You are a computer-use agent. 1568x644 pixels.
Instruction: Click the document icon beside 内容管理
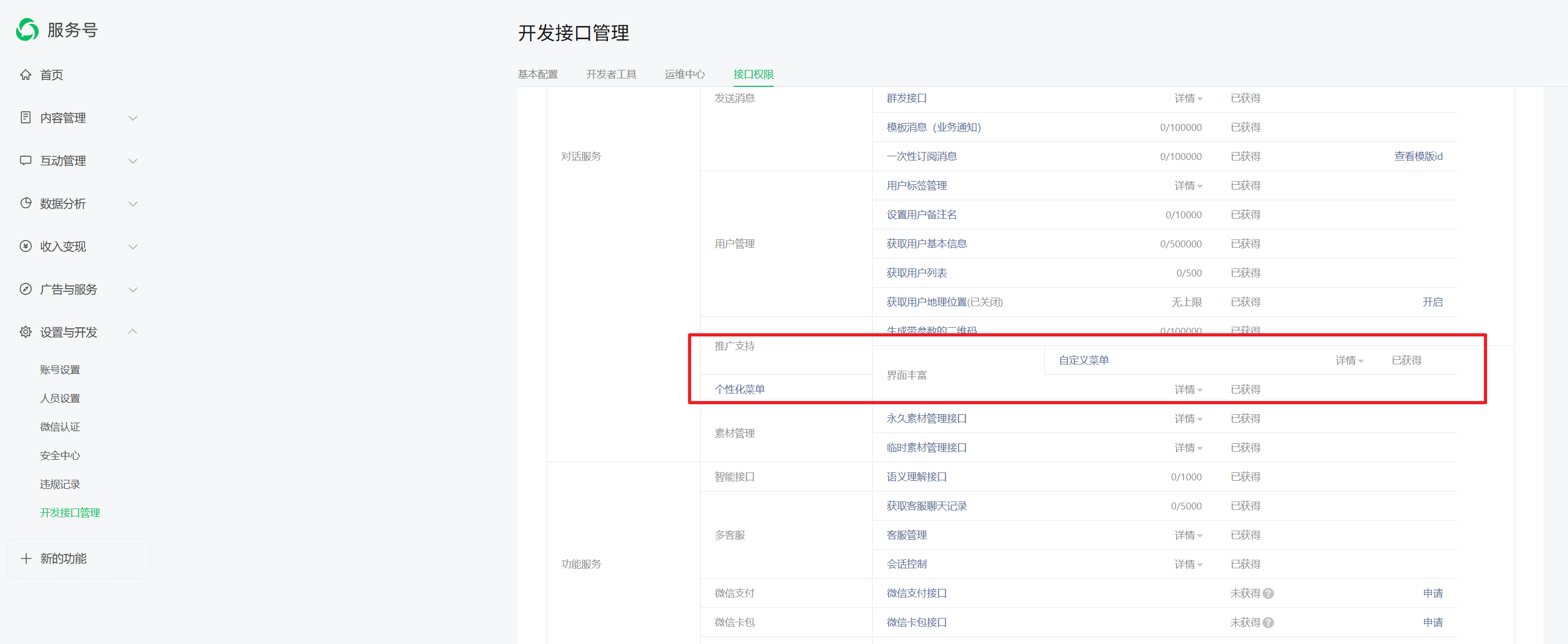tap(25, 118)
